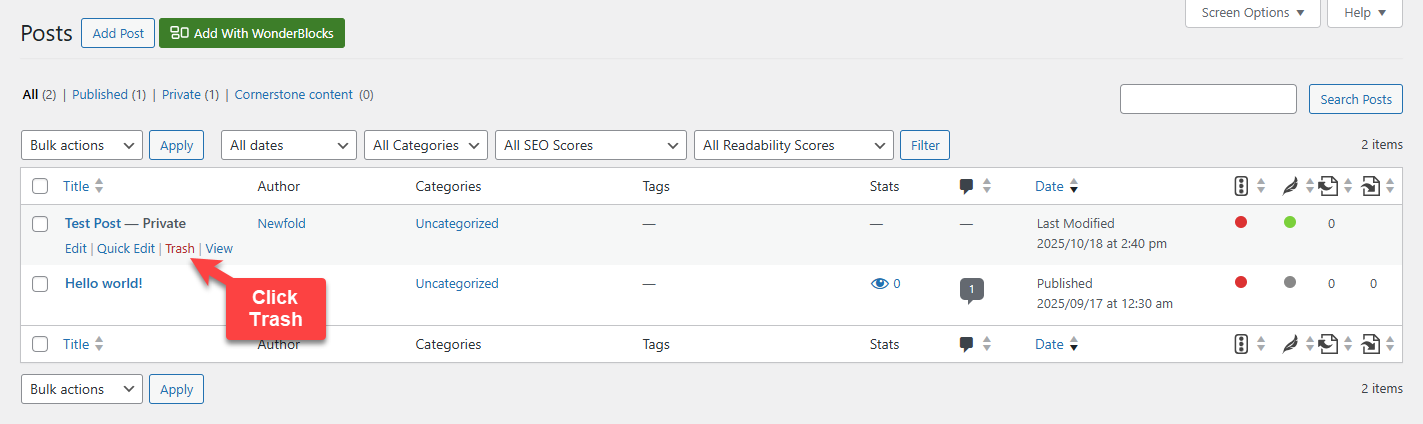
Task: Toggle the select-all checkbox in the top header
Action: (x=40, y=186)
